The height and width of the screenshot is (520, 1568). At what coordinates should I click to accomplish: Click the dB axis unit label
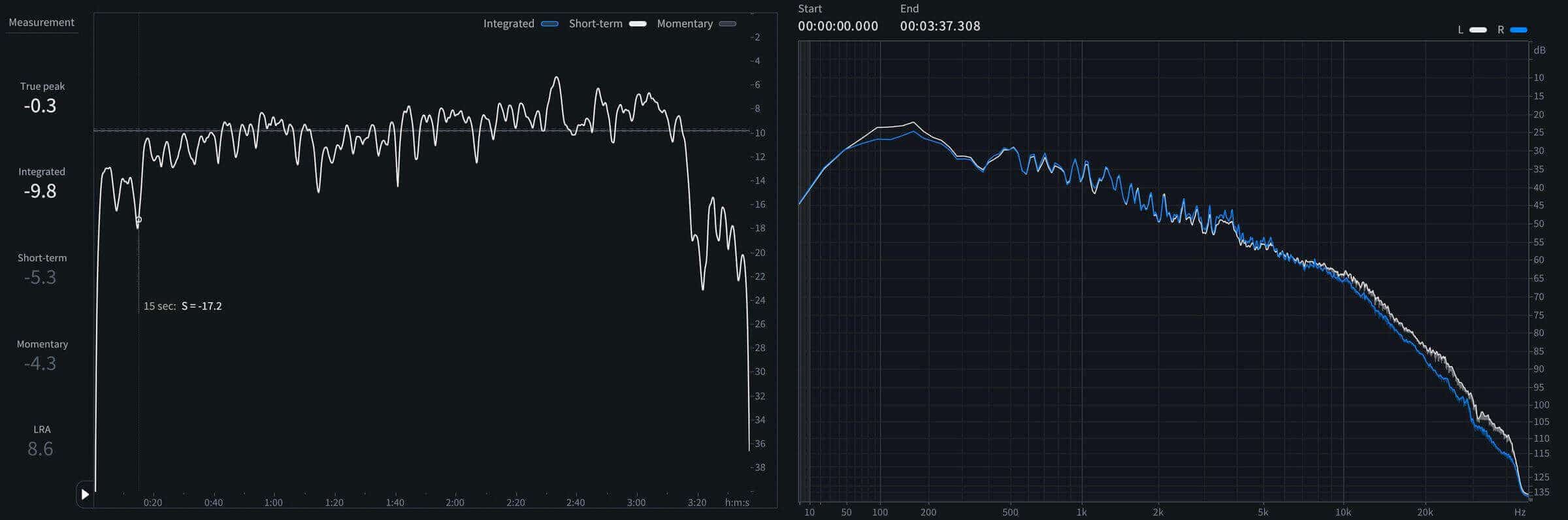pos(1540,50)
